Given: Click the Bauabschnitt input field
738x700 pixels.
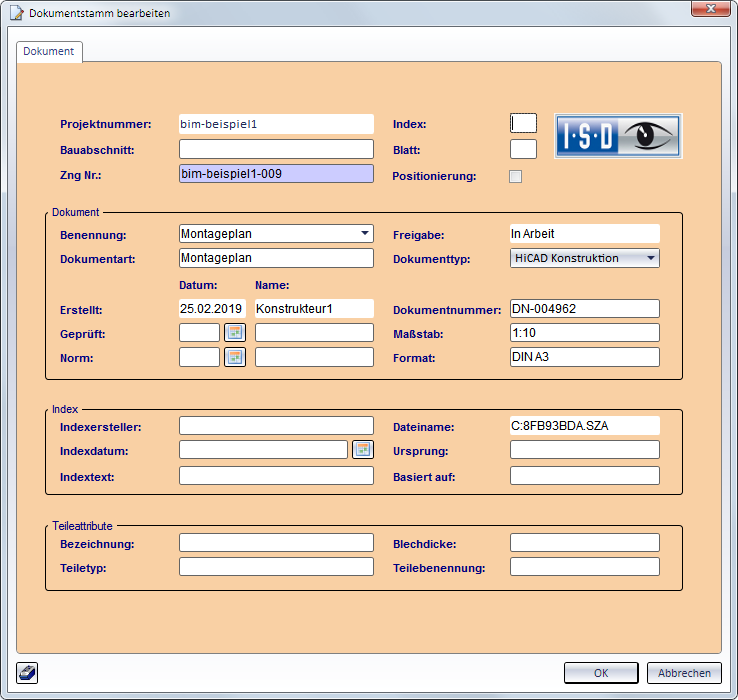Looking at the screenshot, I should click(x=276, y=150).
